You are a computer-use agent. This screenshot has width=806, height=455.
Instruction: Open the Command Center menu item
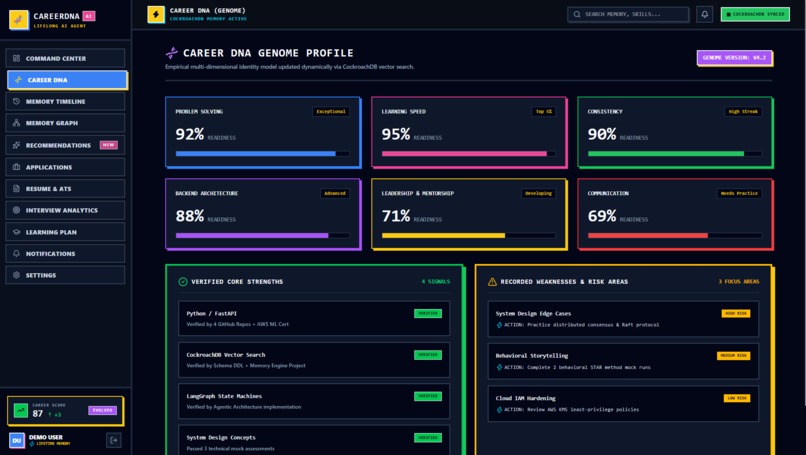coord(65,58)
